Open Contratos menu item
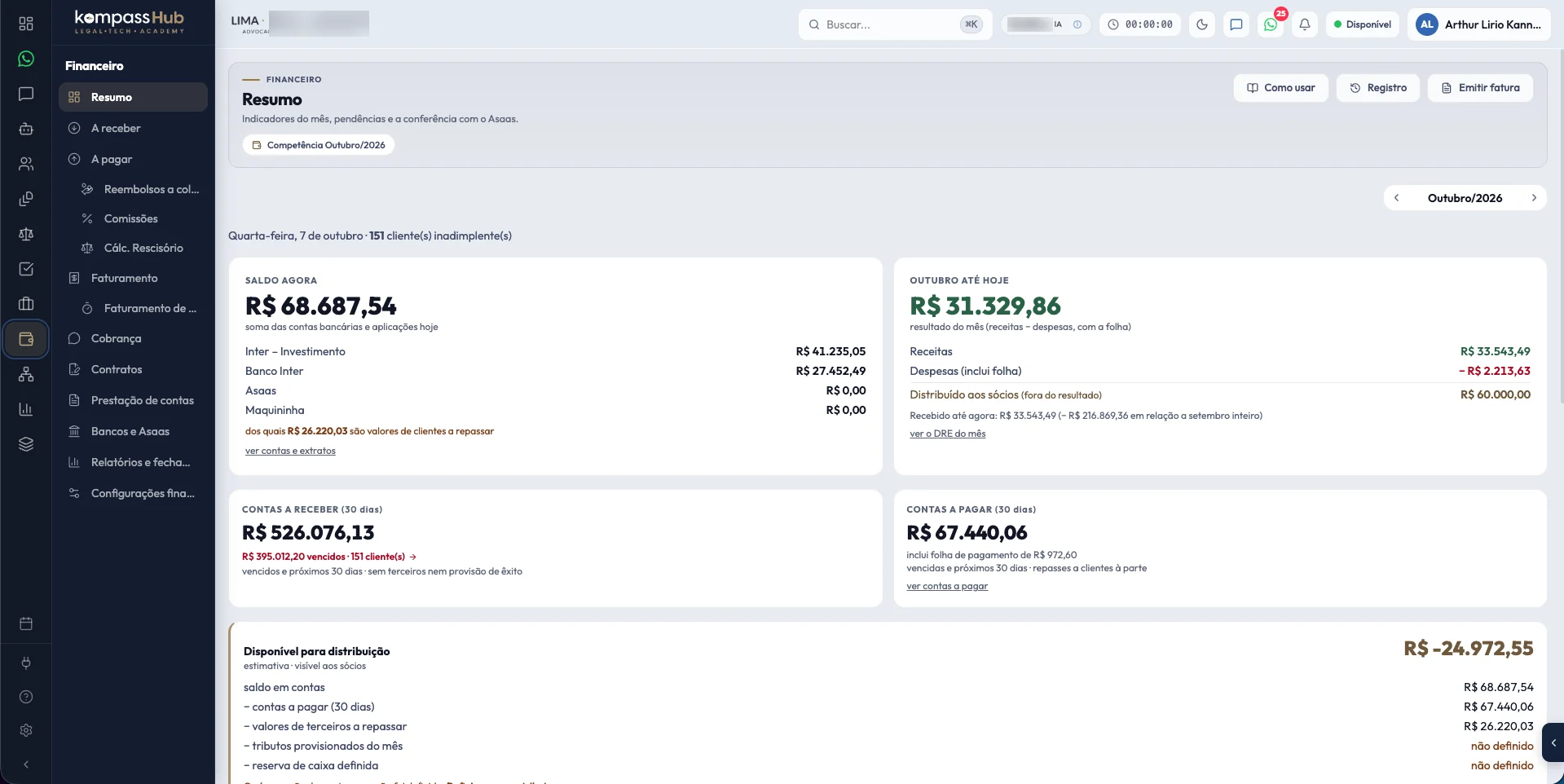The image size is (1564, 784). [133, 369]
